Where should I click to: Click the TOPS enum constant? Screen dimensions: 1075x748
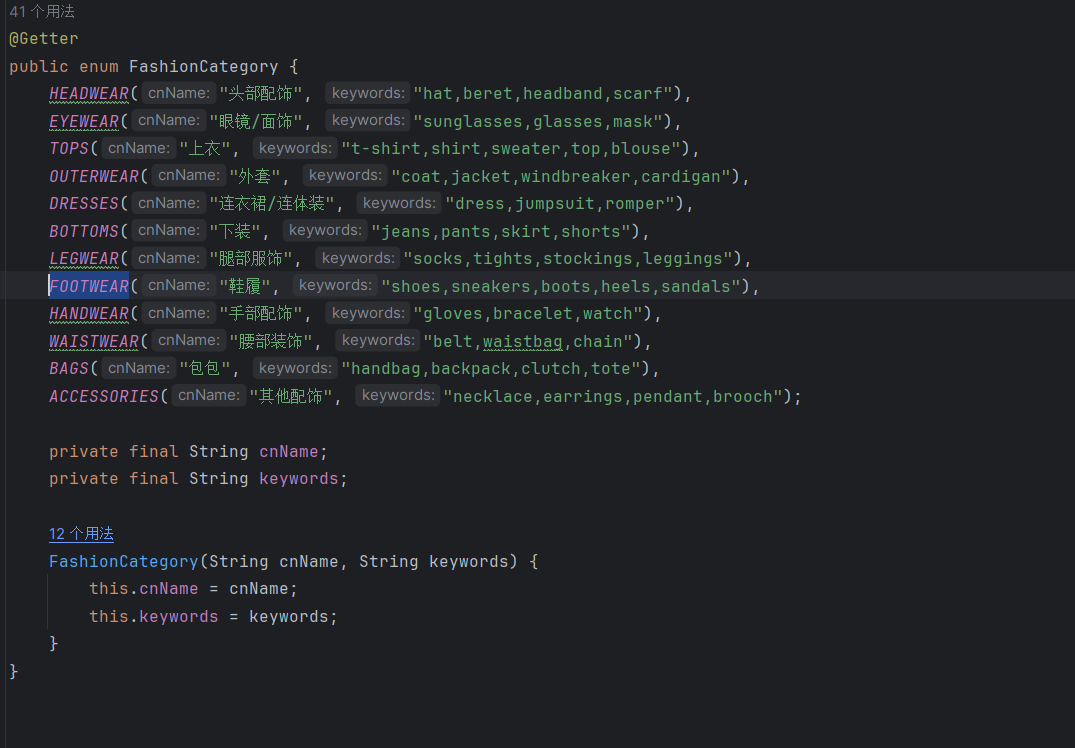point(69,149)
